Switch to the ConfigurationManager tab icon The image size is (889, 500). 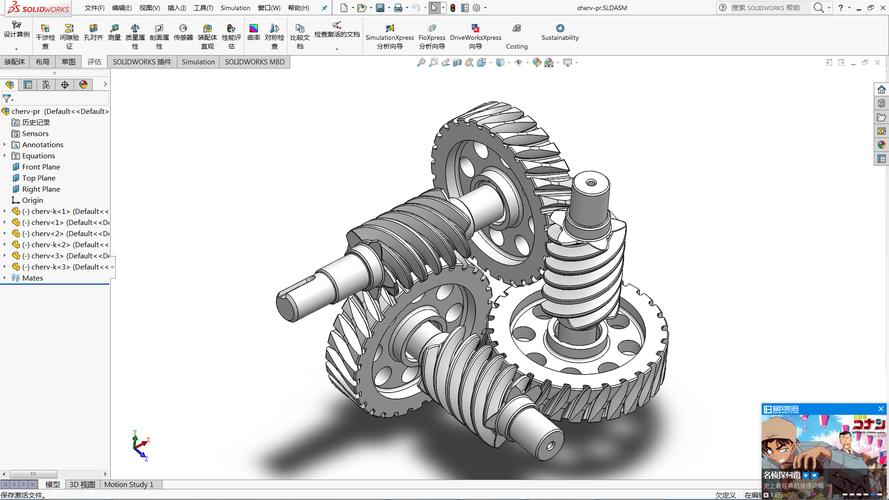[x=45, y=85]
